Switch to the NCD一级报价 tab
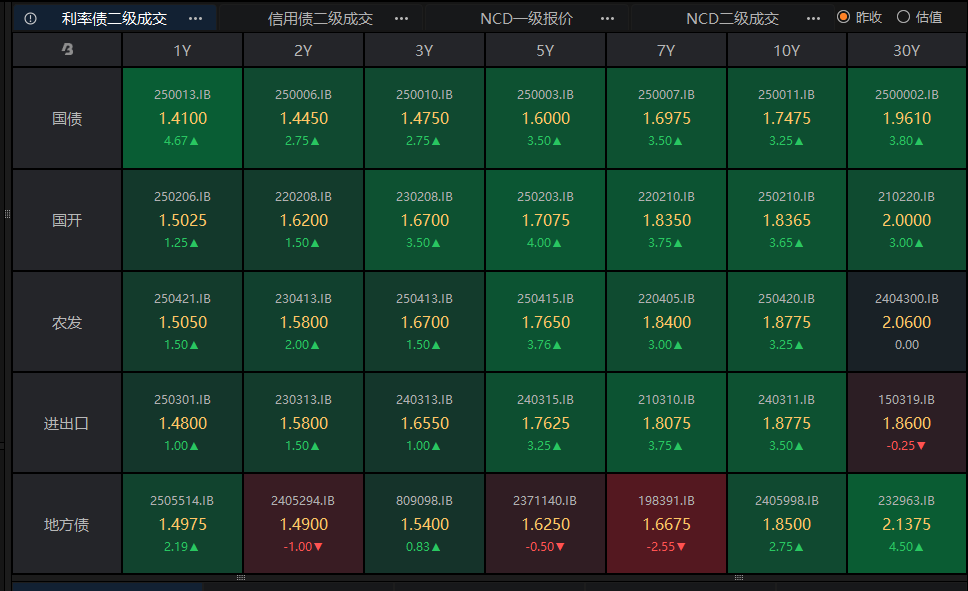Image resolution: width=968 pixels, height=591 pixels. 526,18
